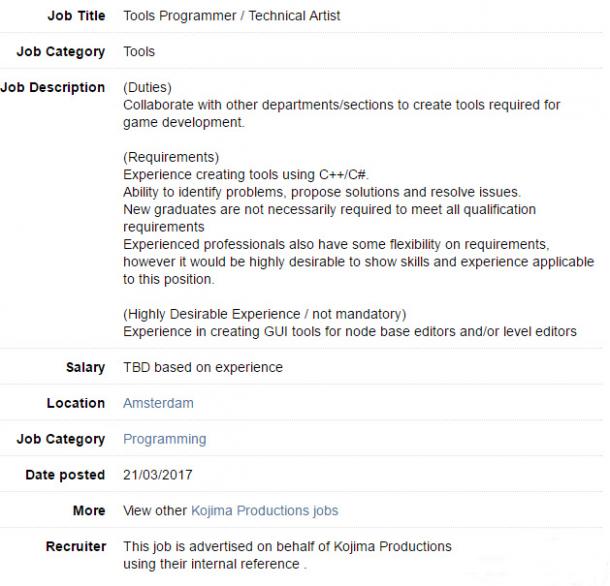Click the More label
610x586 pixels.
89,511
